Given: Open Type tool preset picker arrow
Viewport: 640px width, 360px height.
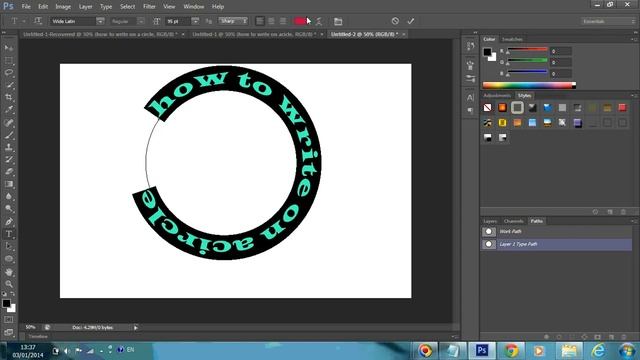Looking at the screenshot, I should tap(24, 21).
